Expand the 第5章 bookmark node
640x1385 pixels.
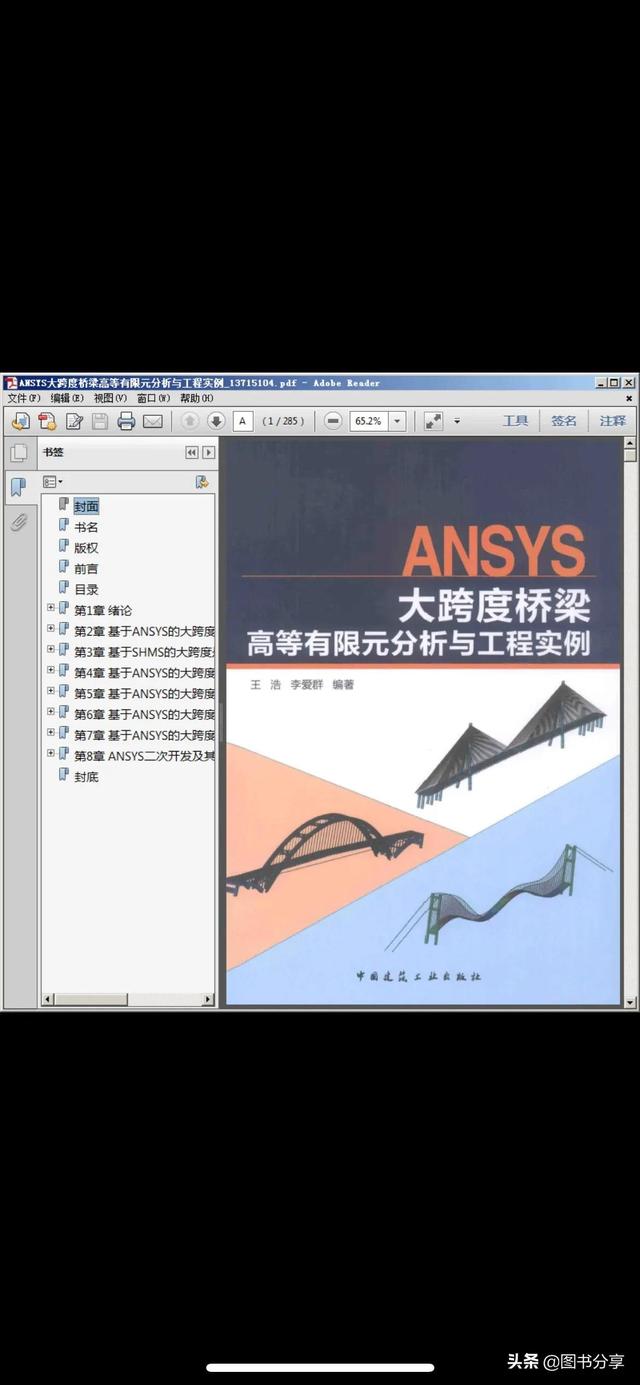pyautogui.click(x=51, y=691)
